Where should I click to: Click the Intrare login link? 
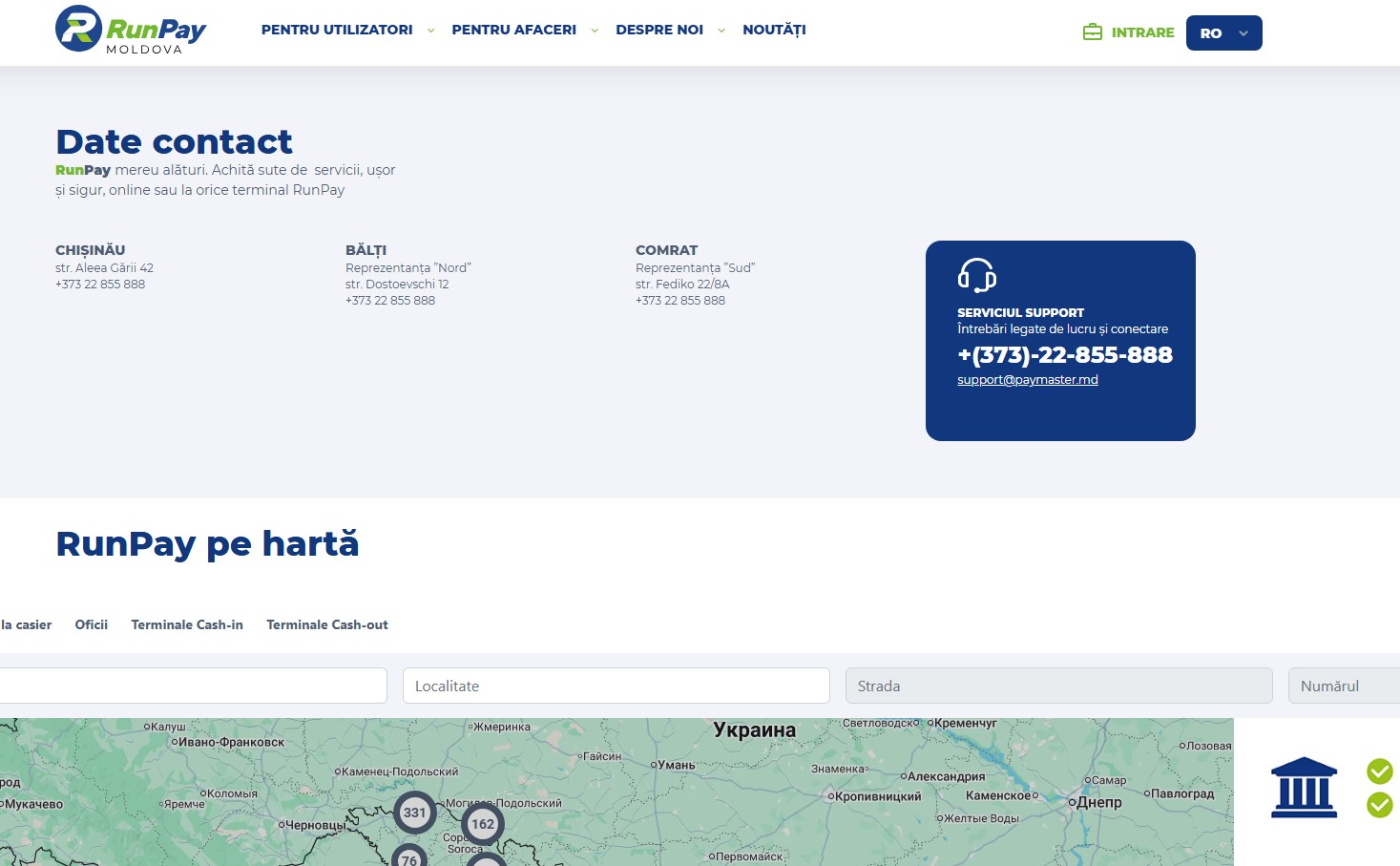click(1142, 32)
